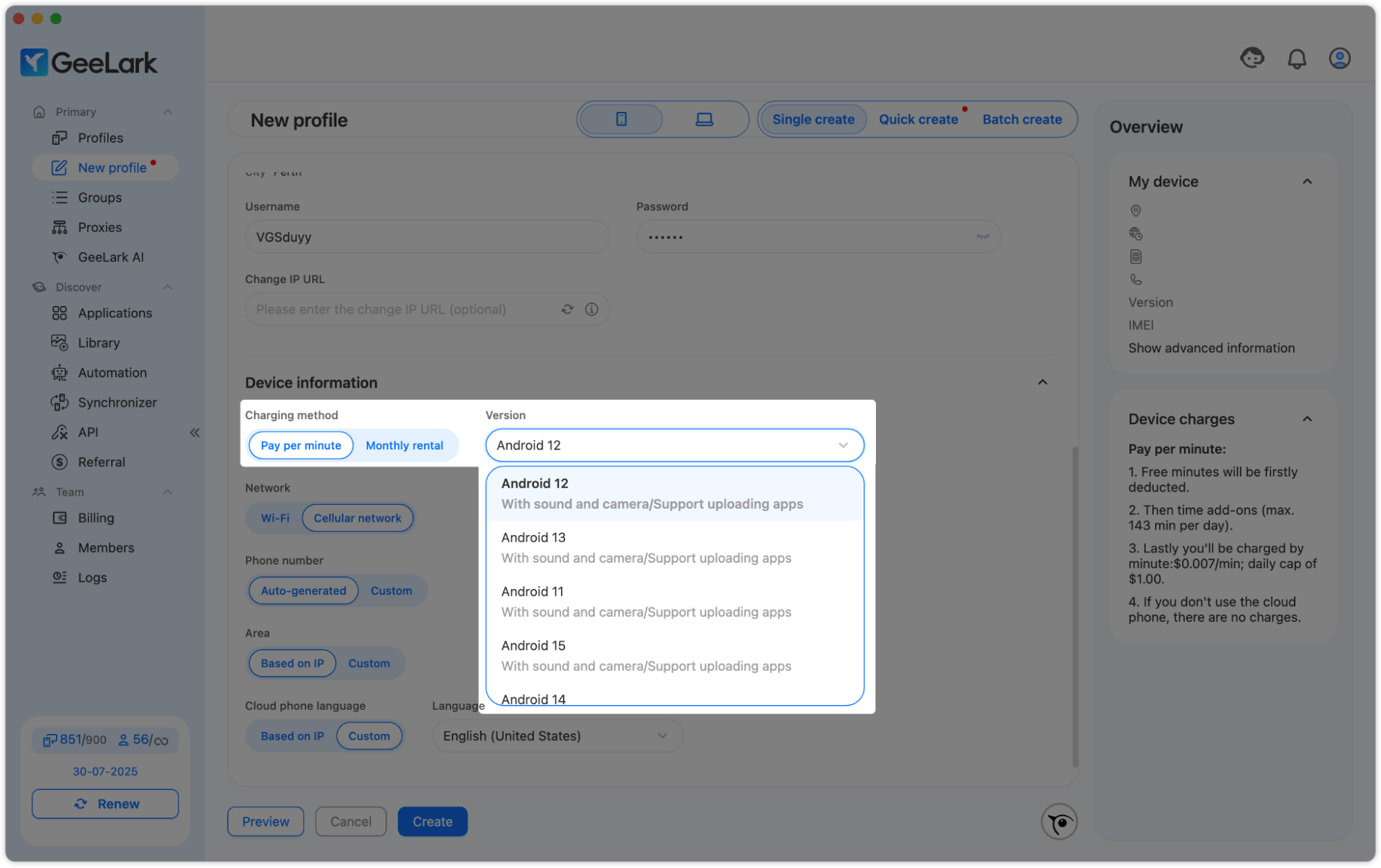Click the GeeLark AI sidebar icon
The width and height of the screenshot is (1381, 868).
coord(59,257)
